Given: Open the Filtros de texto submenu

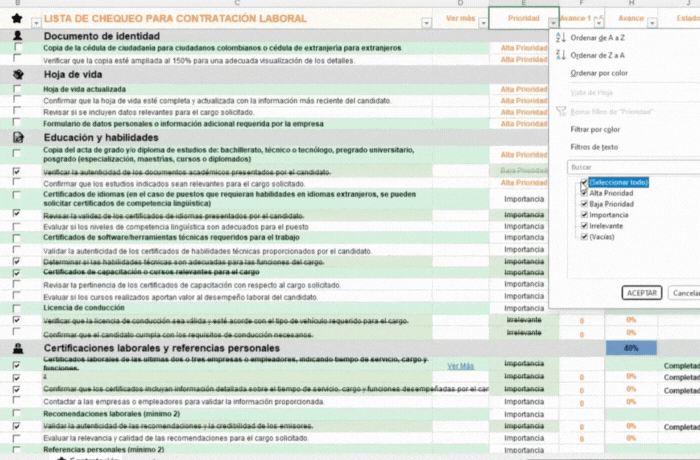Looking at the screenshot, I should (594, 146).
